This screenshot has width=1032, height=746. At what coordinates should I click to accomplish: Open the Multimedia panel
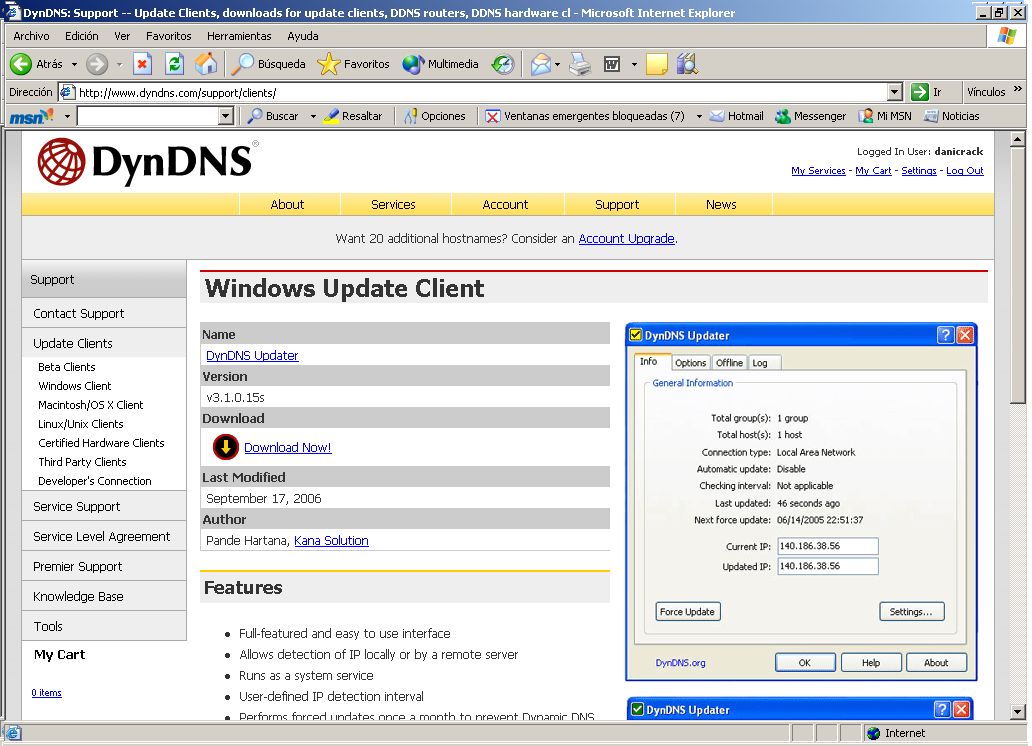440,64
